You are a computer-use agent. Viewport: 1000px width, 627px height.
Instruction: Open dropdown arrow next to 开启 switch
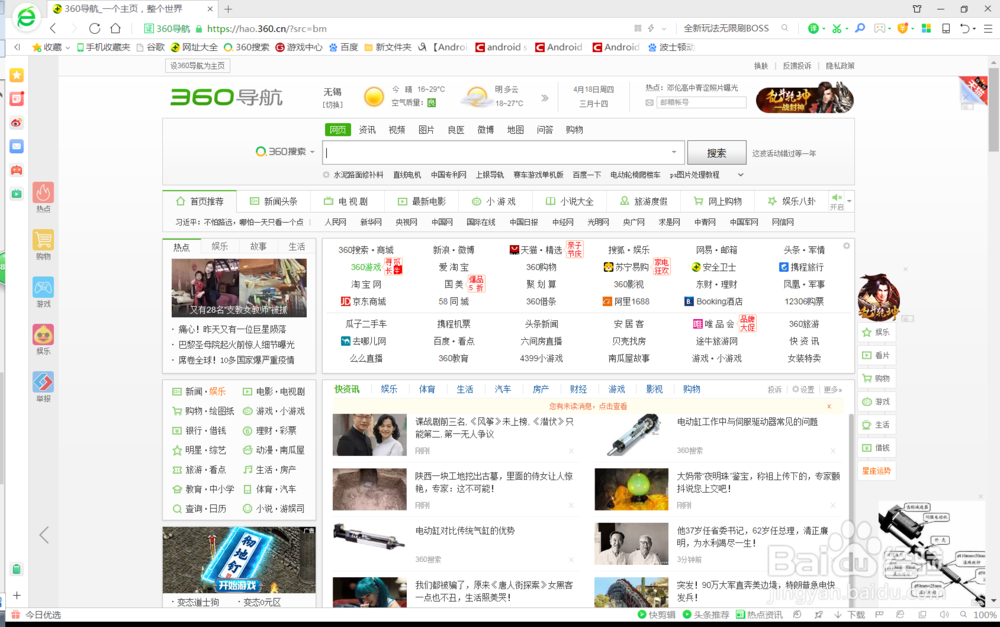pos(849,202)
